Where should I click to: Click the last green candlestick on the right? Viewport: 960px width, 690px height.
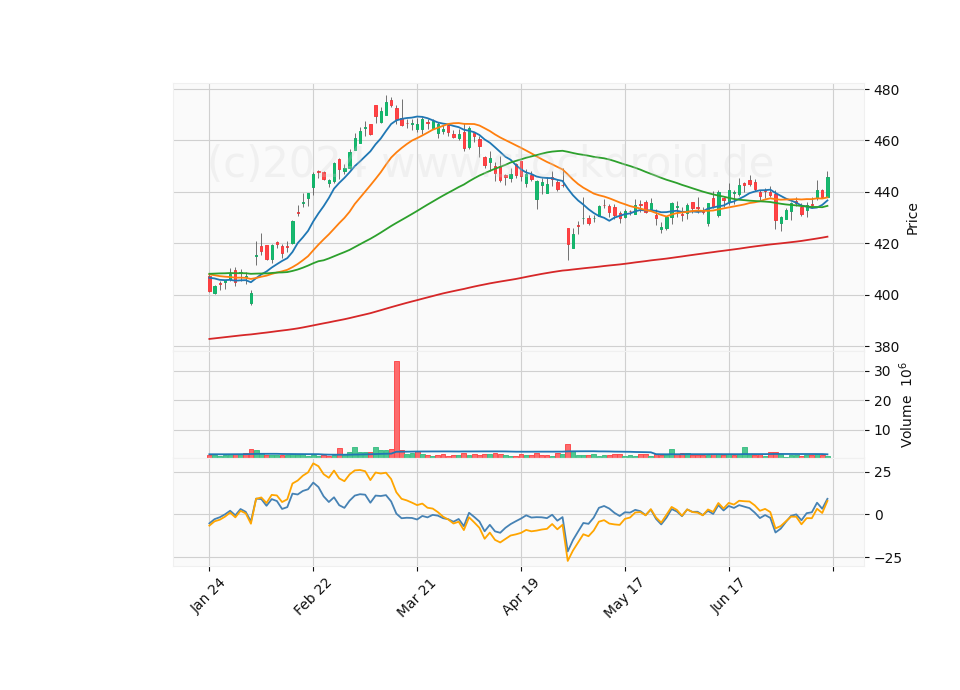[x=828, y=187]
